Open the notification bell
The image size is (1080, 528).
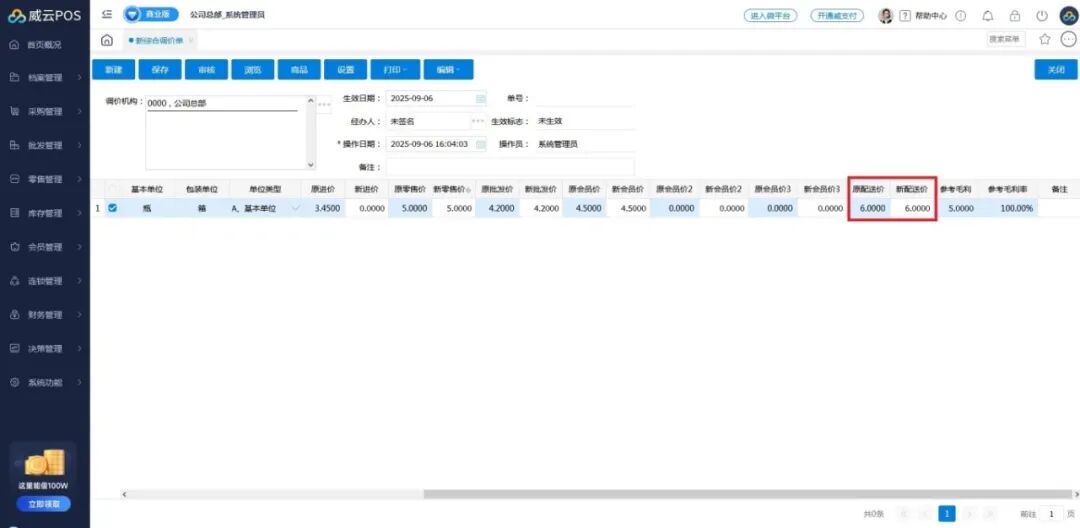(988, 16)
